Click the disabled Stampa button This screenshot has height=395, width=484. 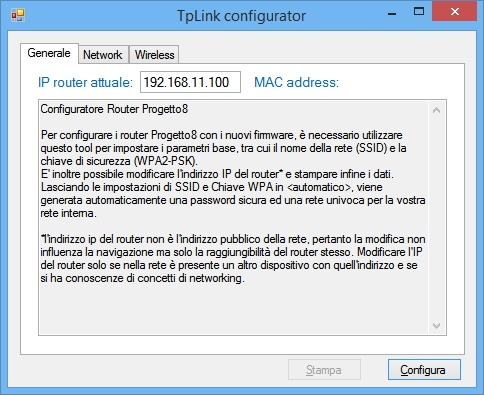324,370
